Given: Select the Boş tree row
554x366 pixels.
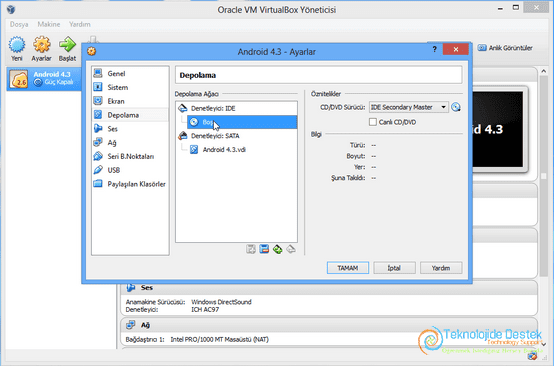Looking at the screenshot, I should pyautogui.click(x=242, y=122).
